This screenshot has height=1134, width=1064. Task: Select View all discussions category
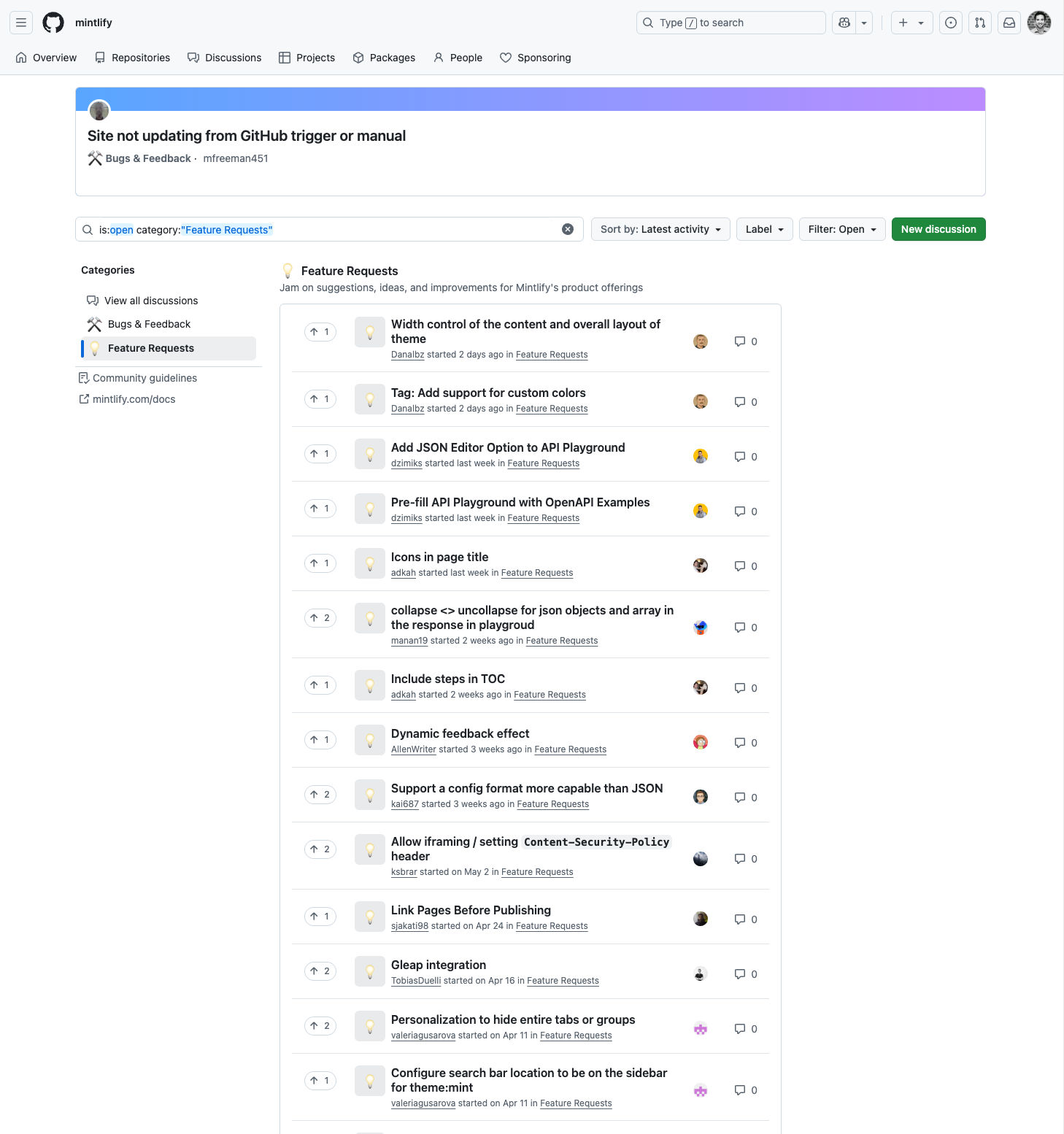click(x=169, y=301)
